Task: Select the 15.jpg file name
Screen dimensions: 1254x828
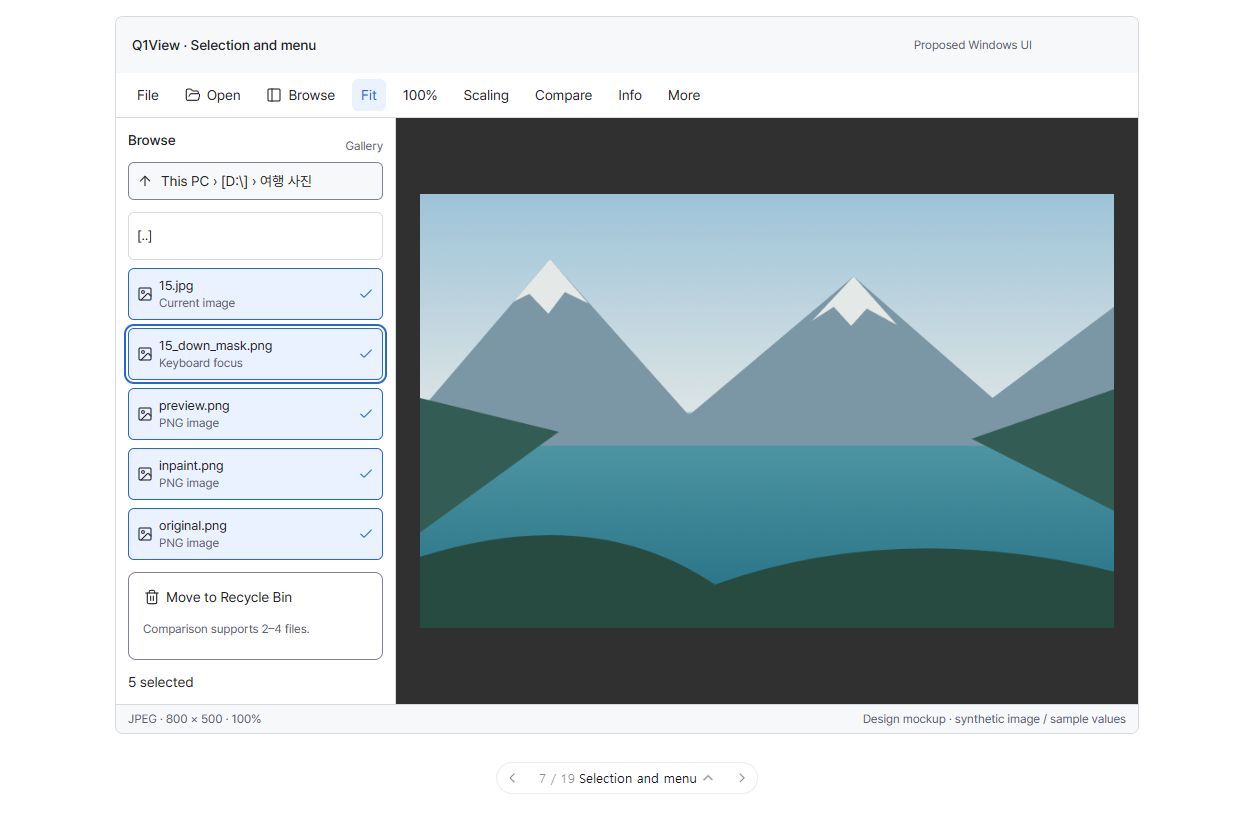Action: pos(176,286)
